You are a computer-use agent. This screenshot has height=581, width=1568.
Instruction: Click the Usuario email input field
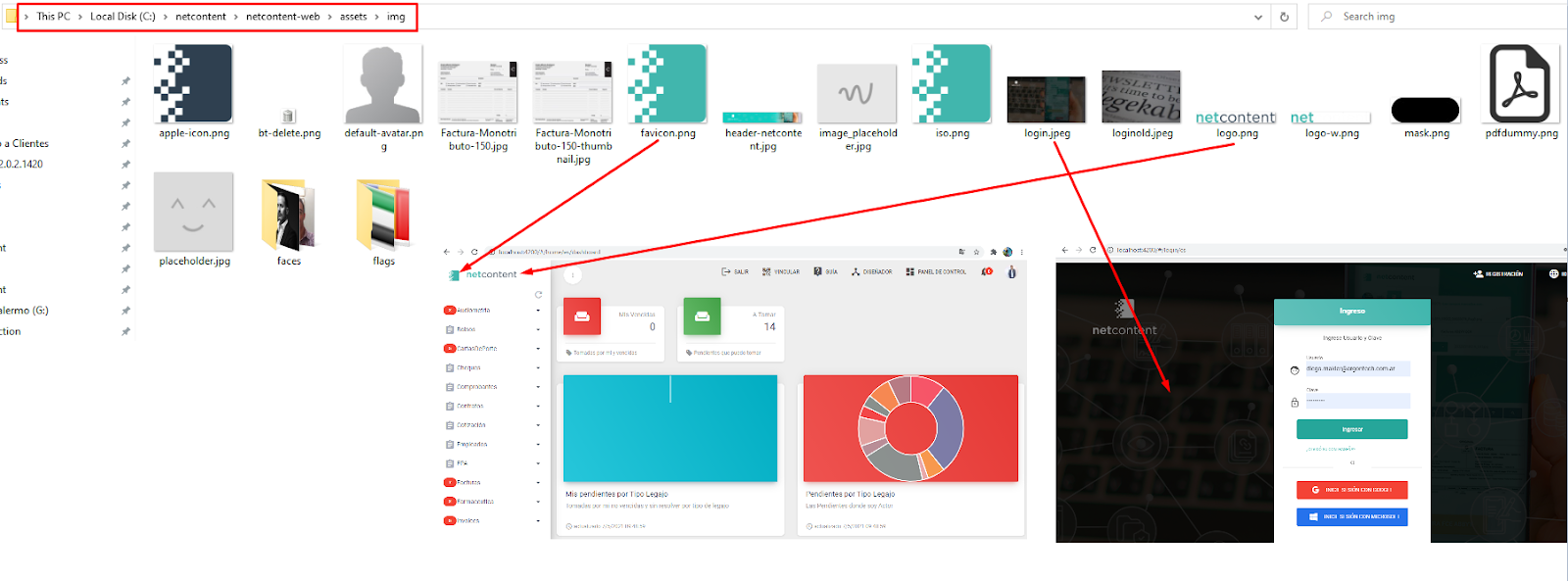click(x=1357, y=369)
